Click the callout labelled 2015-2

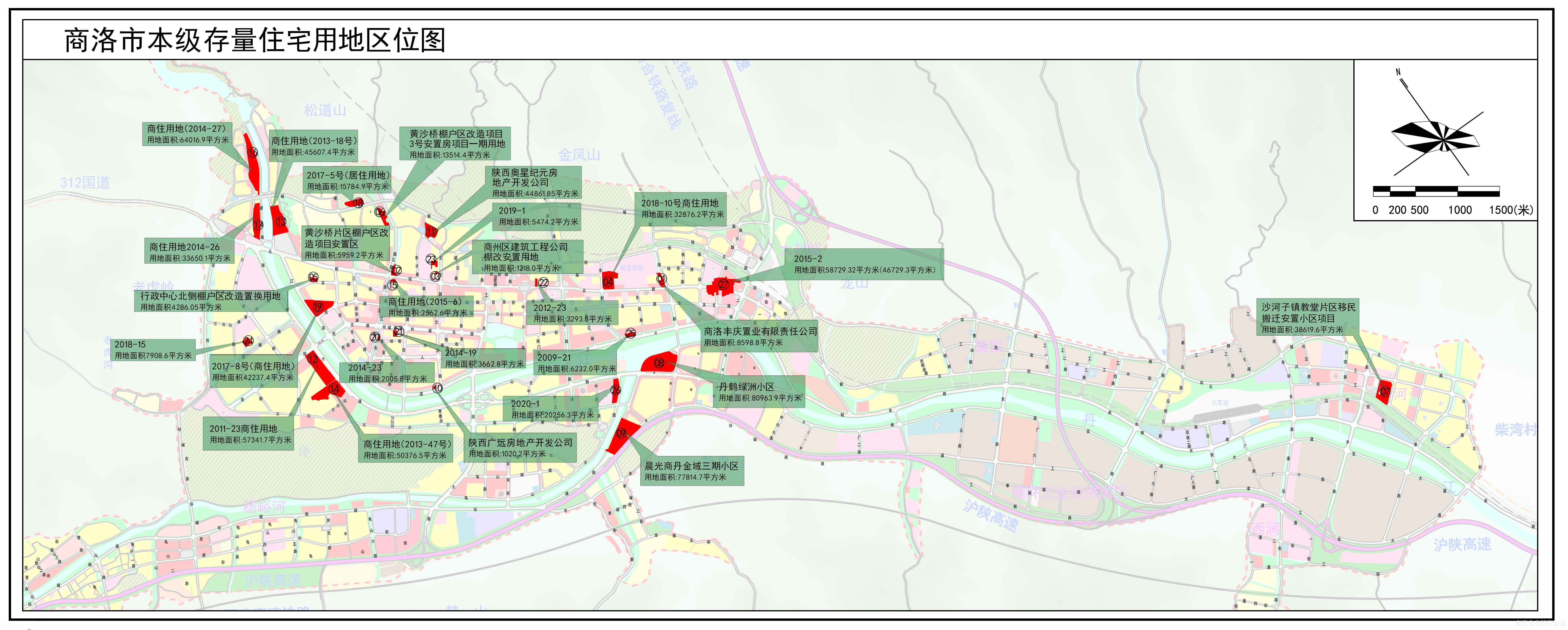tap(864, 264)
